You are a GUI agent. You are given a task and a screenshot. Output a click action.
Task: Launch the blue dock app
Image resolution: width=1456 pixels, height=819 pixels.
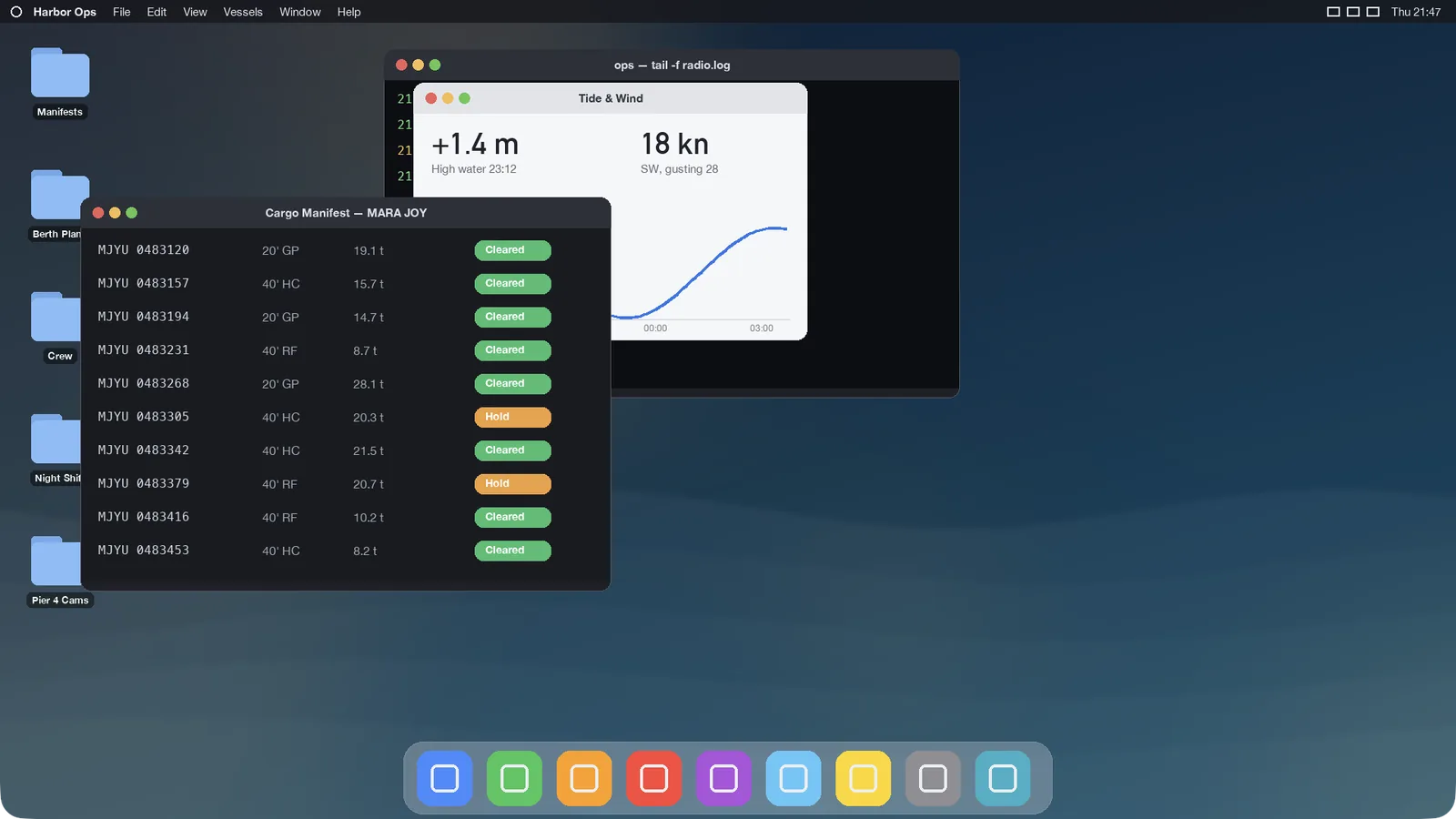[445, 778]
